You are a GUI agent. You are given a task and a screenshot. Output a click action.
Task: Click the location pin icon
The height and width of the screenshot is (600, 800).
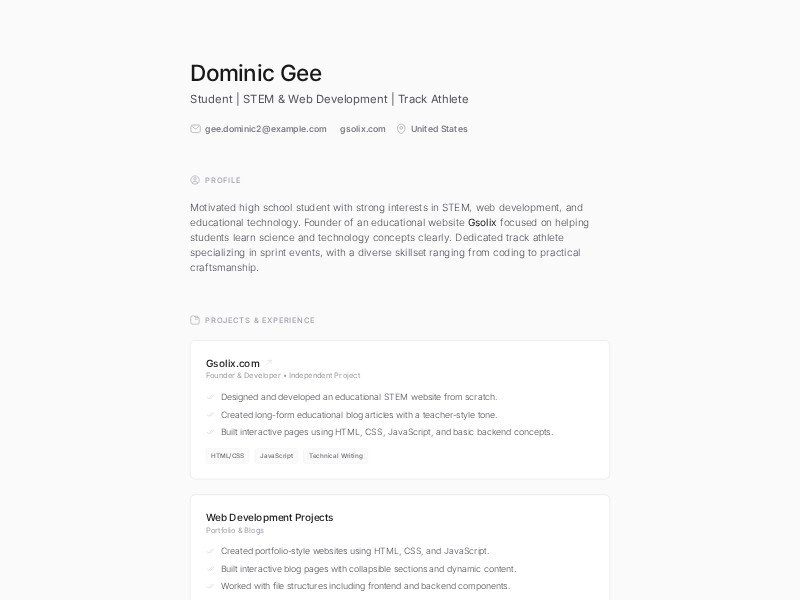coord(401,129)
